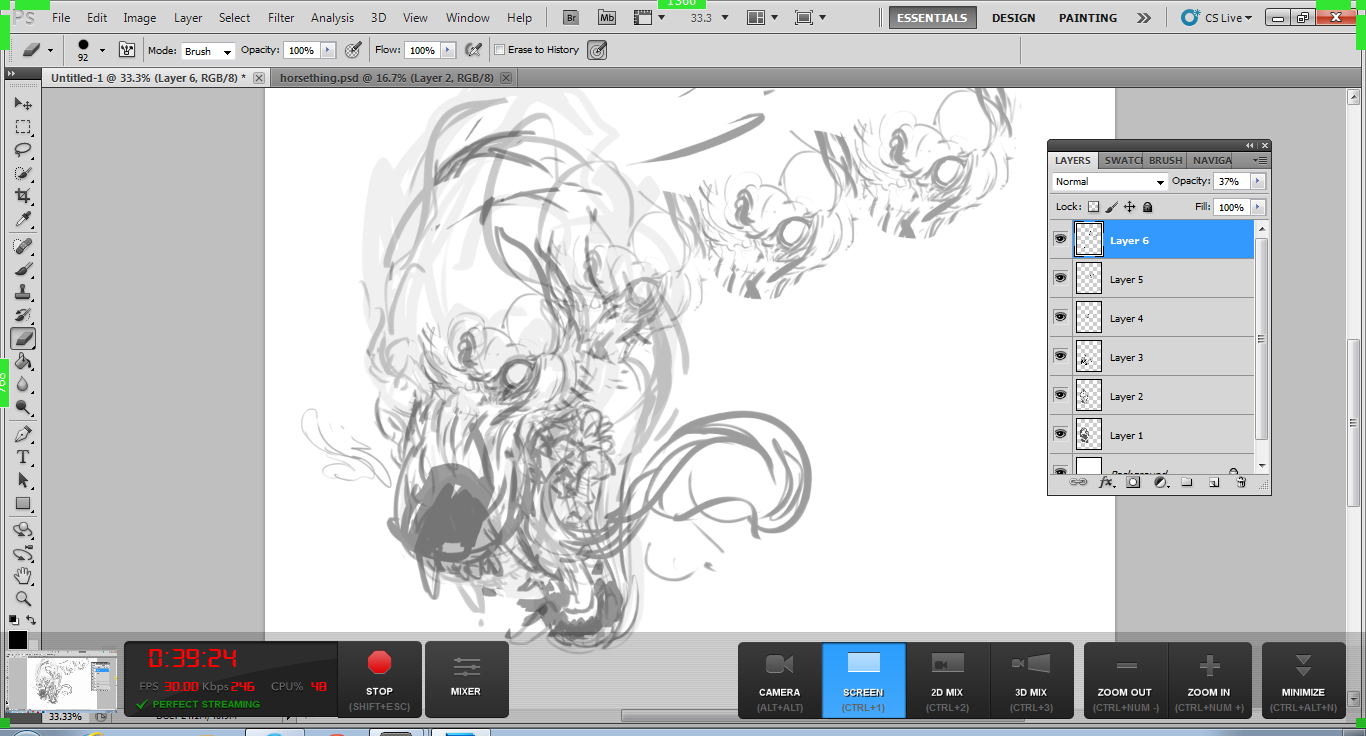The height and width of the screenshot is (736, 1366).
Task: Activate the Hand tool
Action: coord(22,576)
